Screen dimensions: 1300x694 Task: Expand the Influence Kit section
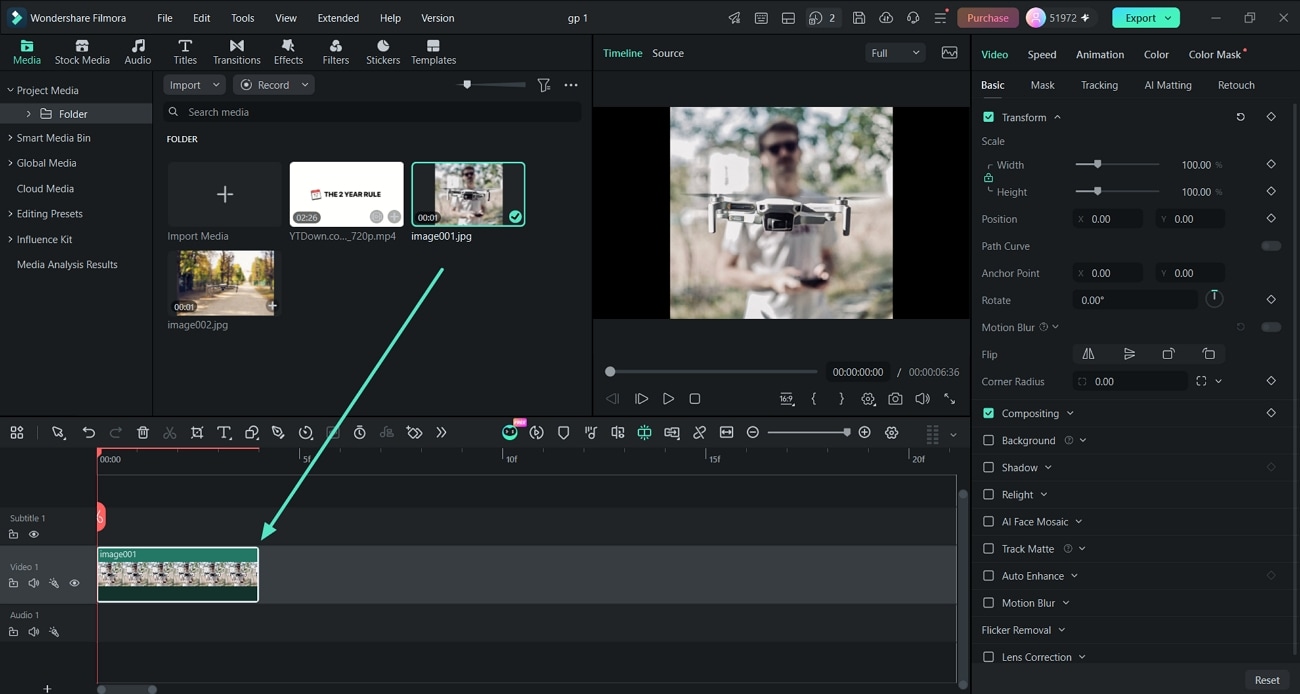pos(10,239)
